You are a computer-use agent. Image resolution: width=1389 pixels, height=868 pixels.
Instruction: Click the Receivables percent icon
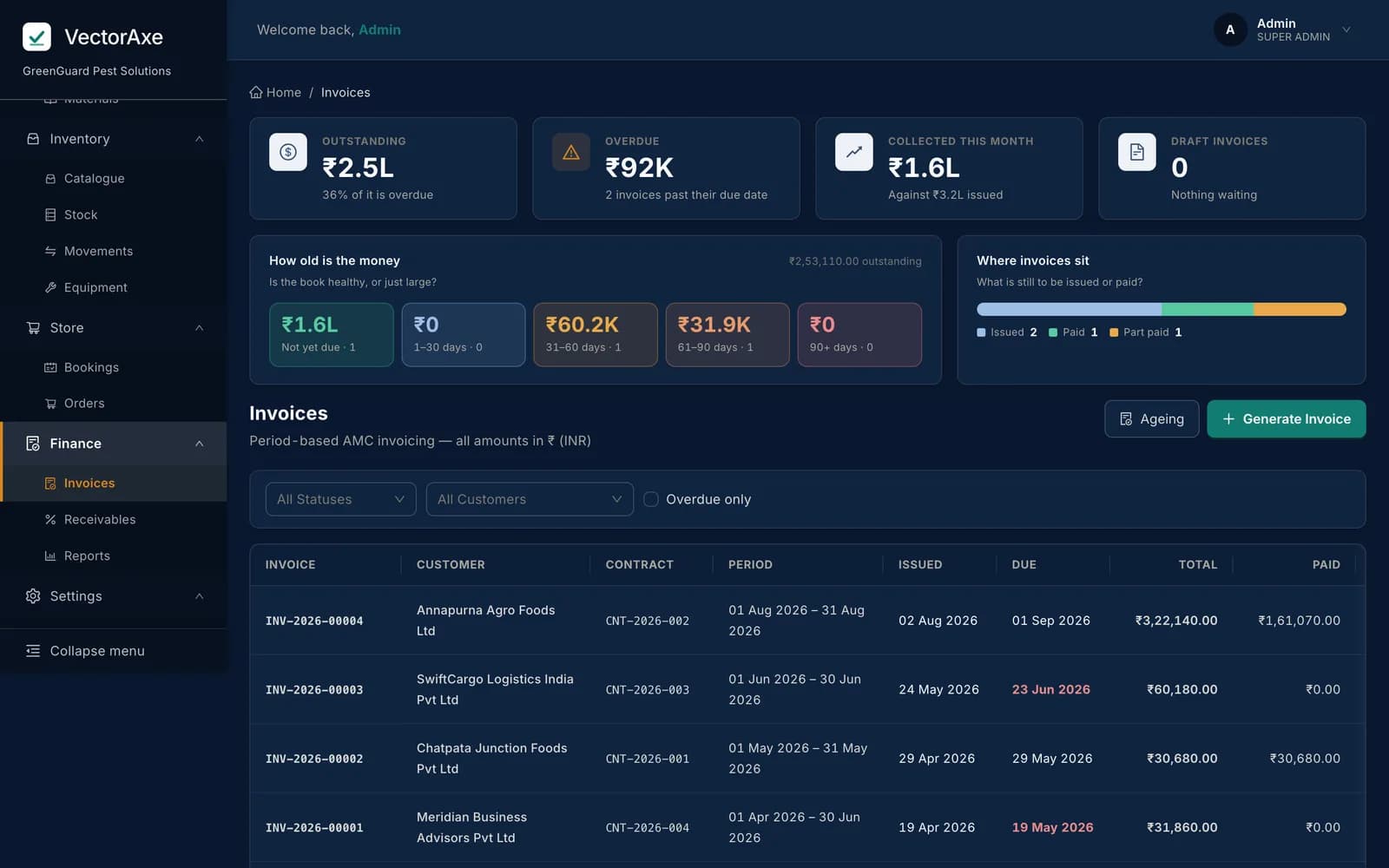click(x=50, y=520)
